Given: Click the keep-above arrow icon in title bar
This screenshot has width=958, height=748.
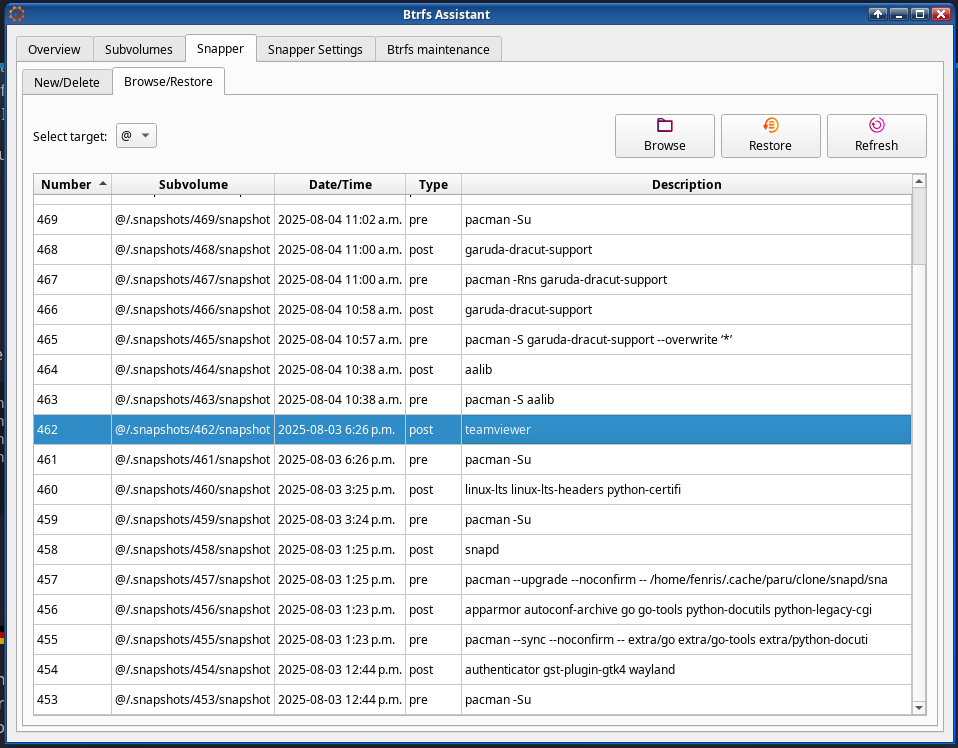Looking at the screenshot, I should (878, 14).
